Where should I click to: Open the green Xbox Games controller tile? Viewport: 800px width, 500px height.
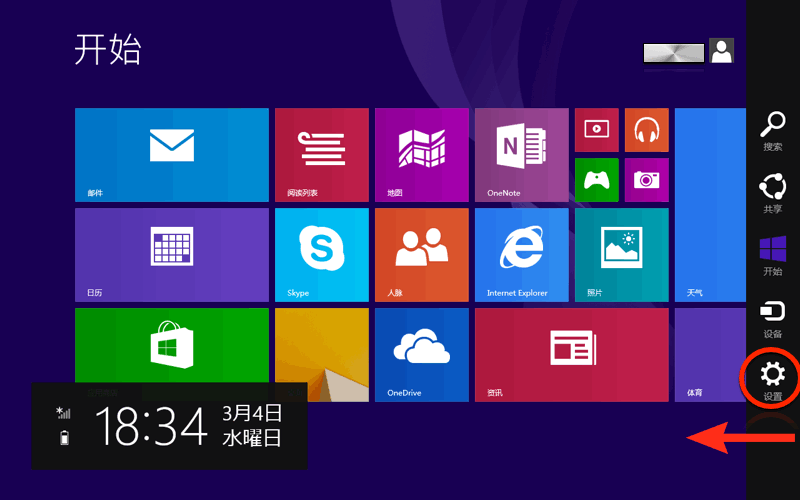pyautogui.click(x=596, y=180)
